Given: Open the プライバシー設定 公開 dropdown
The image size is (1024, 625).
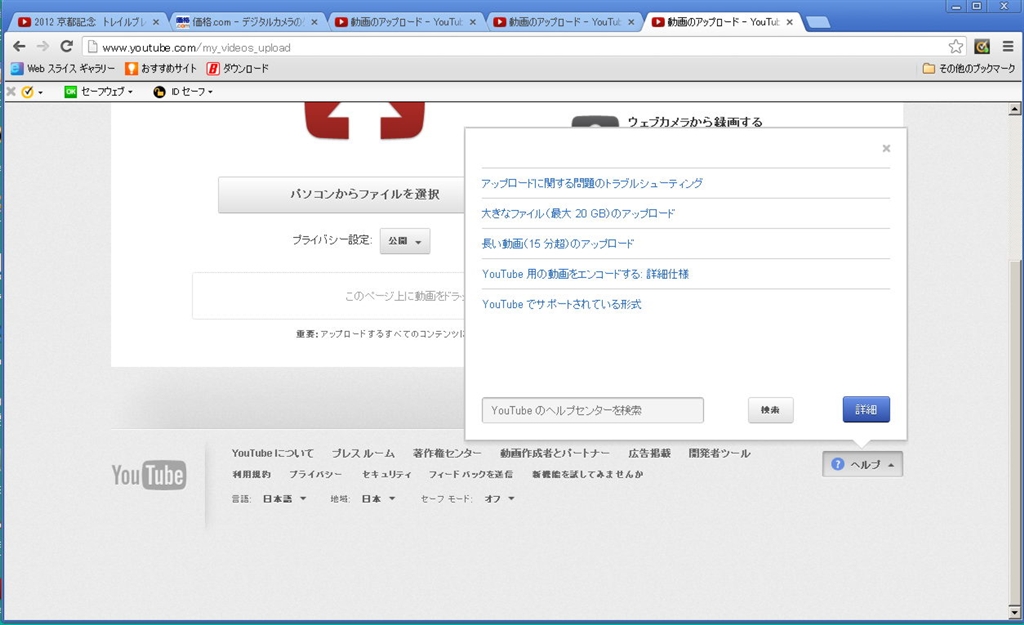Looking at the screenshot, I should pyautogui.click(x=405, y=241).
